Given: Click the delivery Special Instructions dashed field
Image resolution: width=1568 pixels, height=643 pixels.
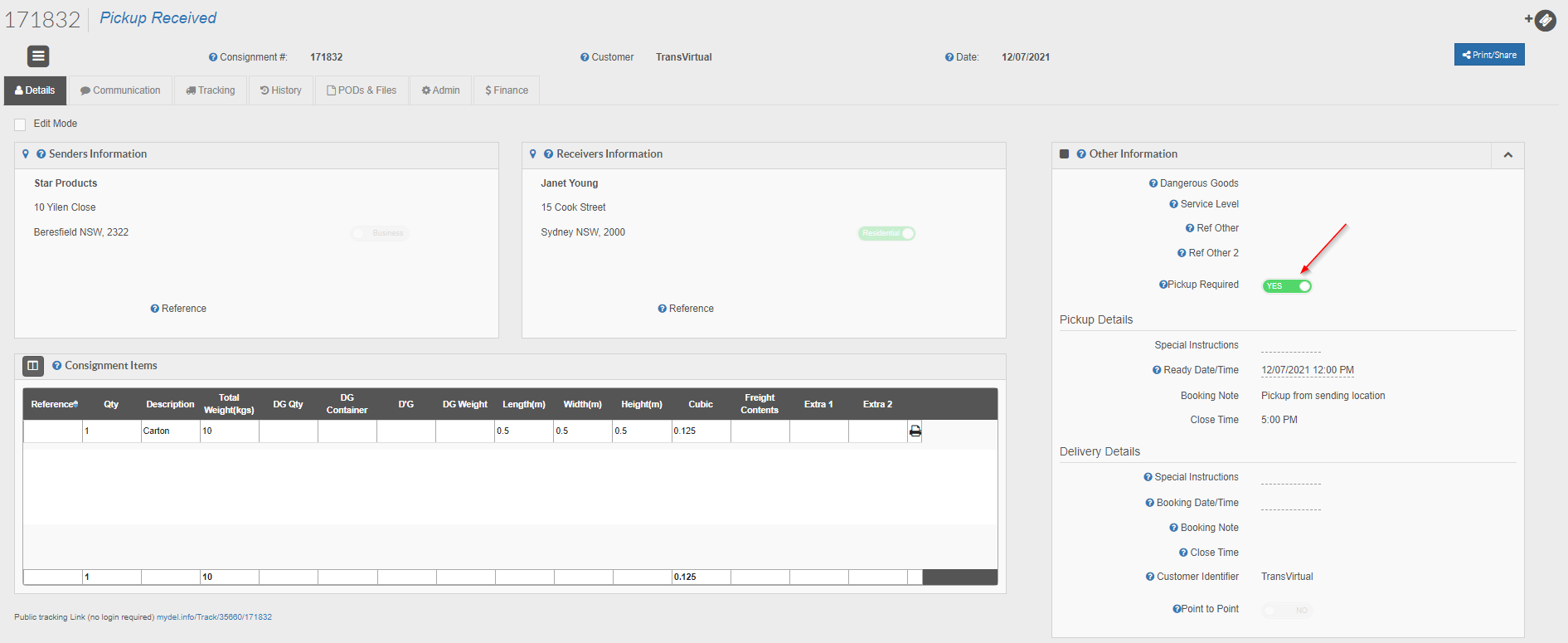Looking at the screenshot, I should coord(1291,479).
